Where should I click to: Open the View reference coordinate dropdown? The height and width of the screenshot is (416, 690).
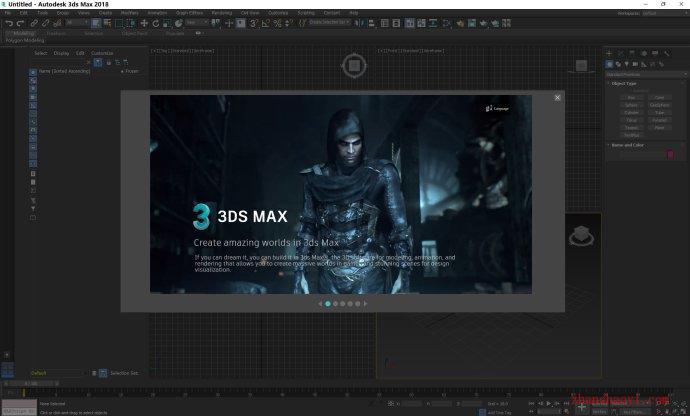pyautogui.click(x=196, y=22)
